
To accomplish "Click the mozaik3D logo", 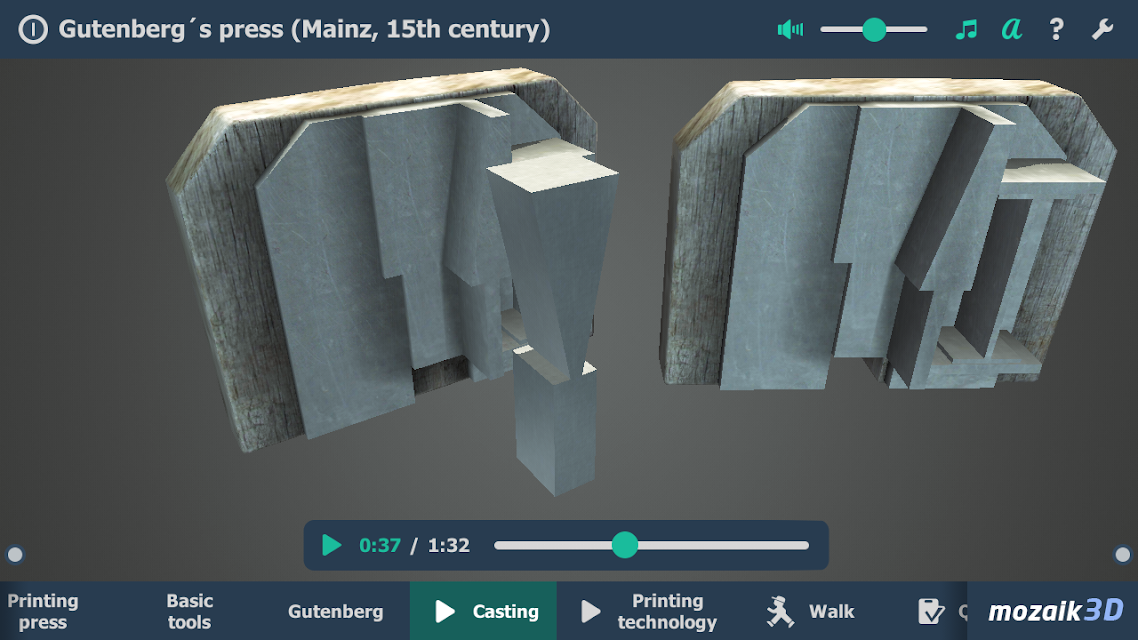I will [x=1056, y=611].
